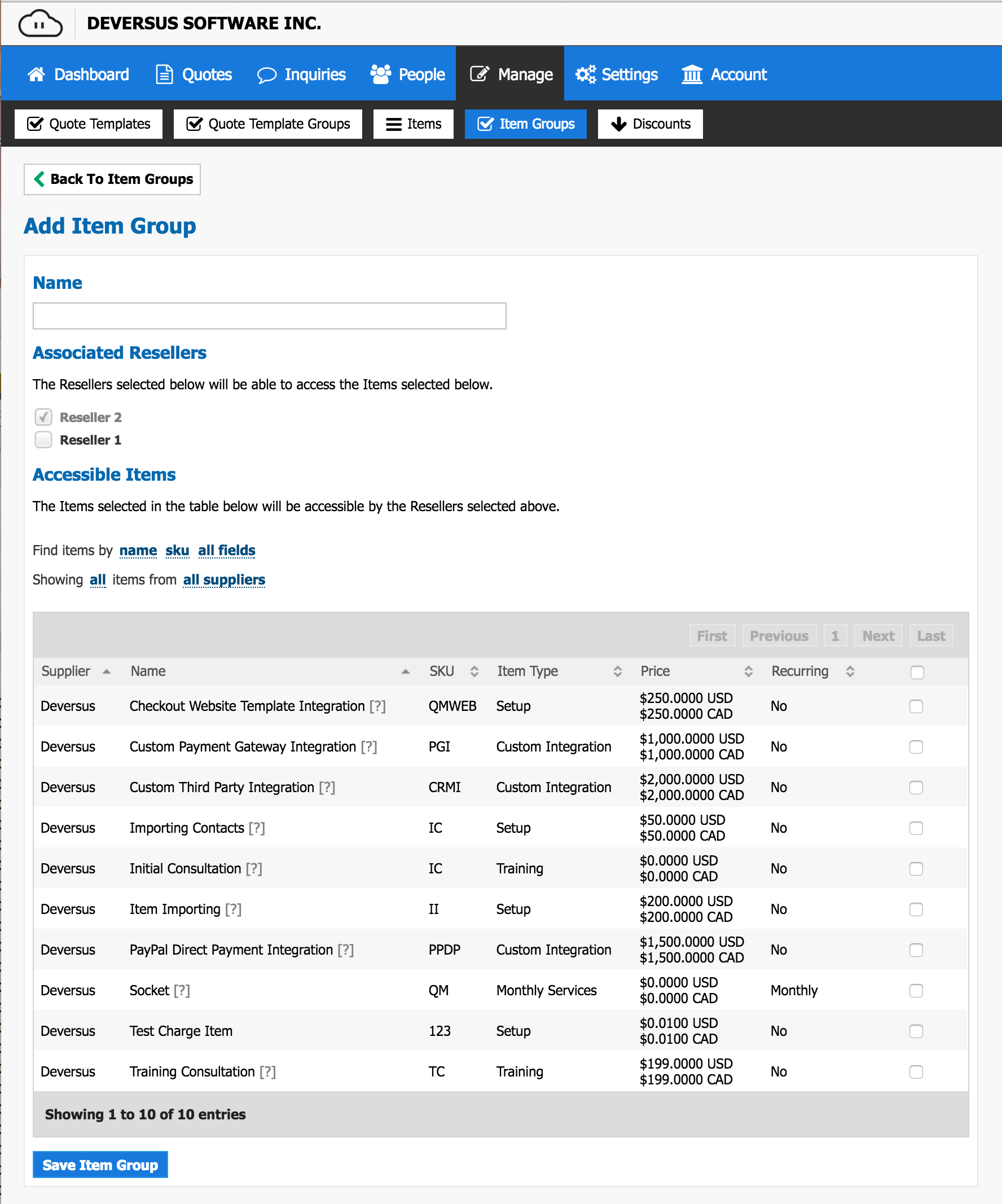Open help [?] for Training Consultation
Screen dimensions: 1002x1204
click(x=267, y=1071)
